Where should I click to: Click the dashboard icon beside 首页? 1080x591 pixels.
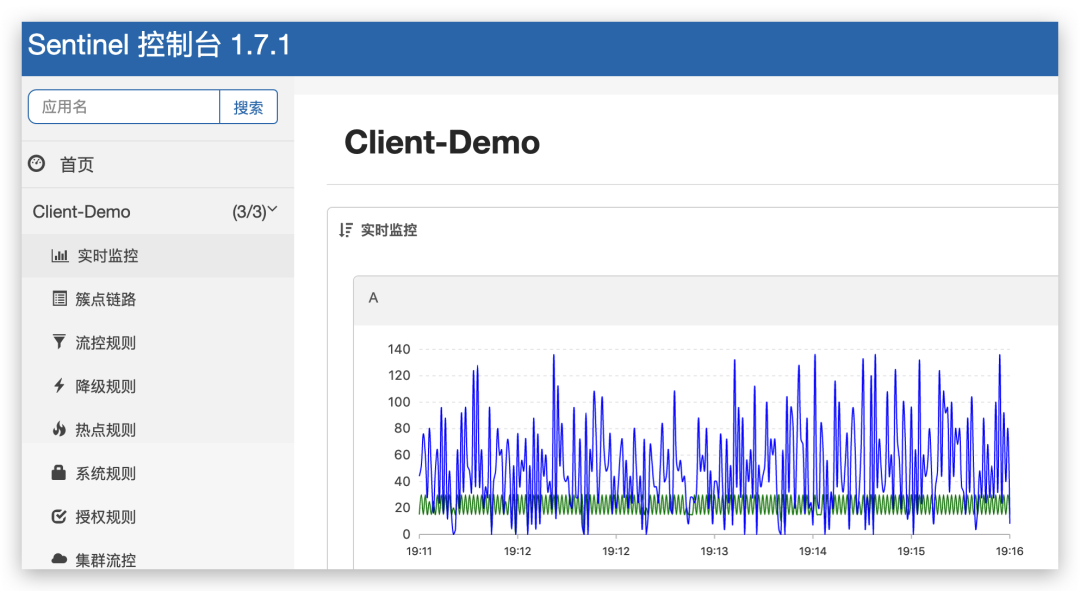click(x=37, y=164)
